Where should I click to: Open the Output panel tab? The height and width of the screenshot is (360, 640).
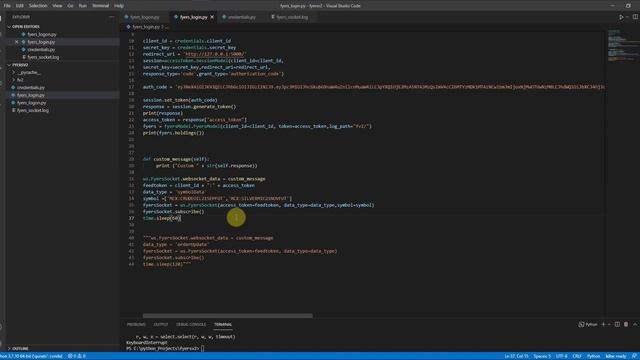click(x=160, y=324)
